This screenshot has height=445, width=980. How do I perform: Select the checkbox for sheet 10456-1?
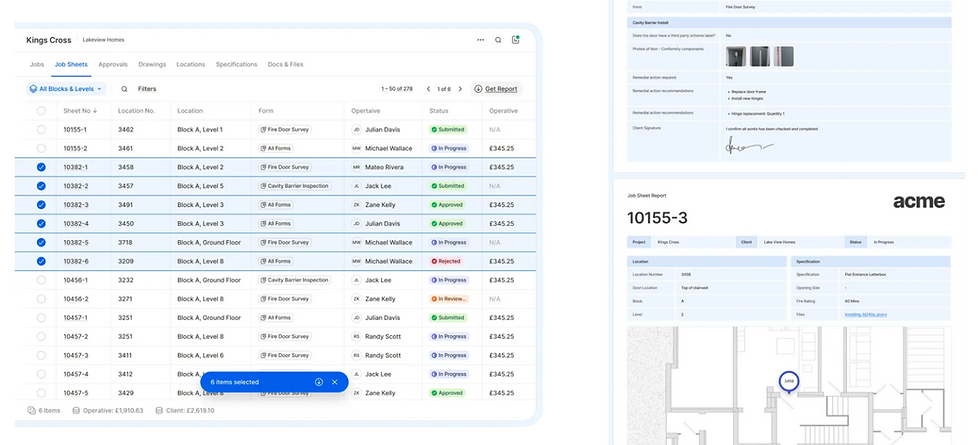tap(41, 280)
